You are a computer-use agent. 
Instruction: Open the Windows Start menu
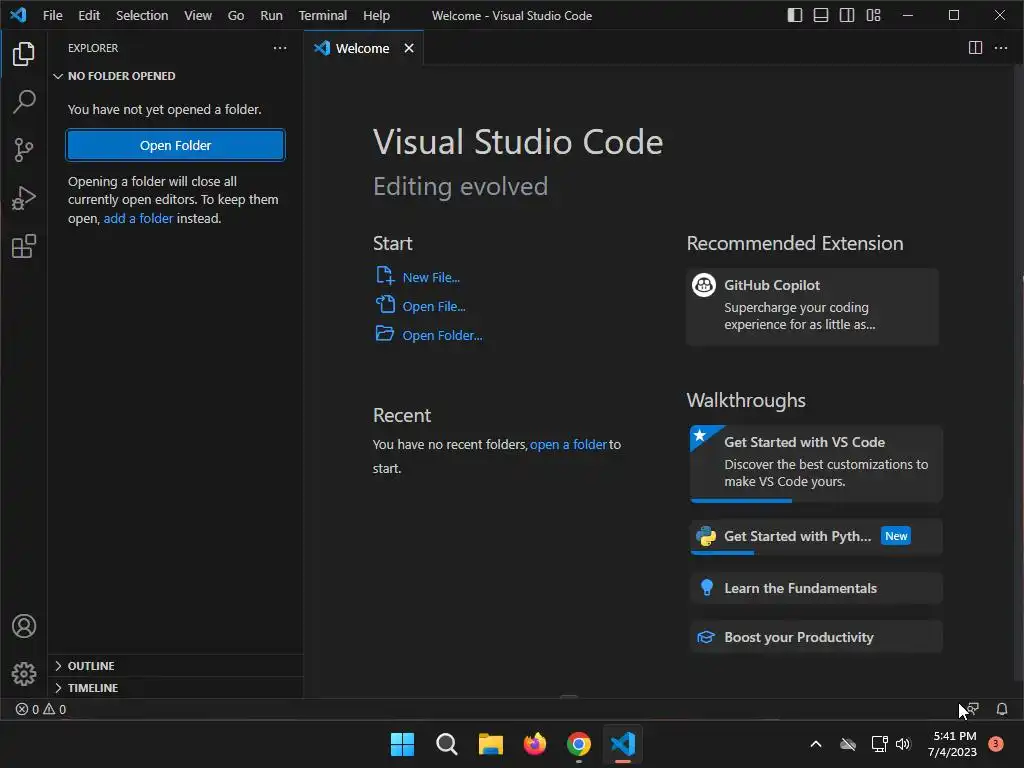click(x=402, y=744)
